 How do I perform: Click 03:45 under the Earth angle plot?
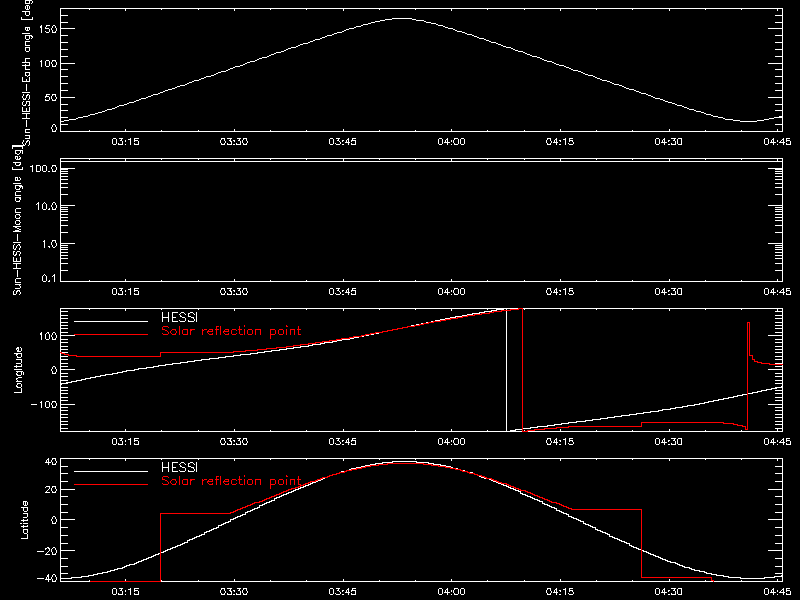342,142
